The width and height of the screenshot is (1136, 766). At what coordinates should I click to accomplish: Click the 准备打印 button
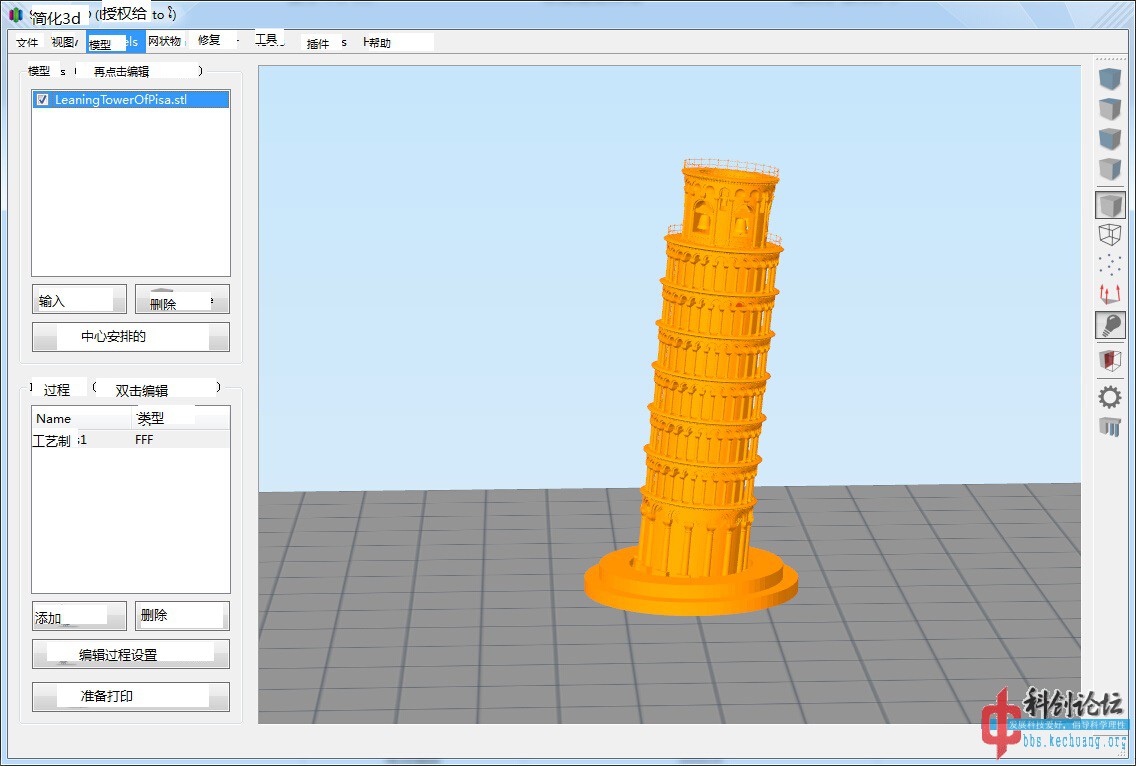pos(130,696)
